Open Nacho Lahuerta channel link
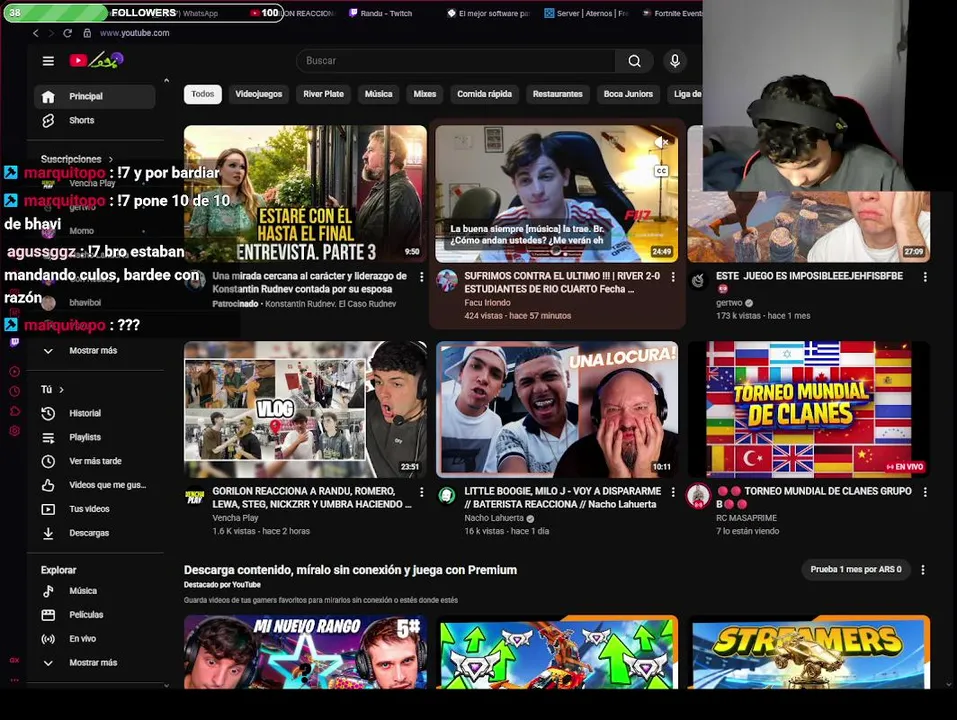The height and width of the screenshot is (720, 957). (494, 518)
